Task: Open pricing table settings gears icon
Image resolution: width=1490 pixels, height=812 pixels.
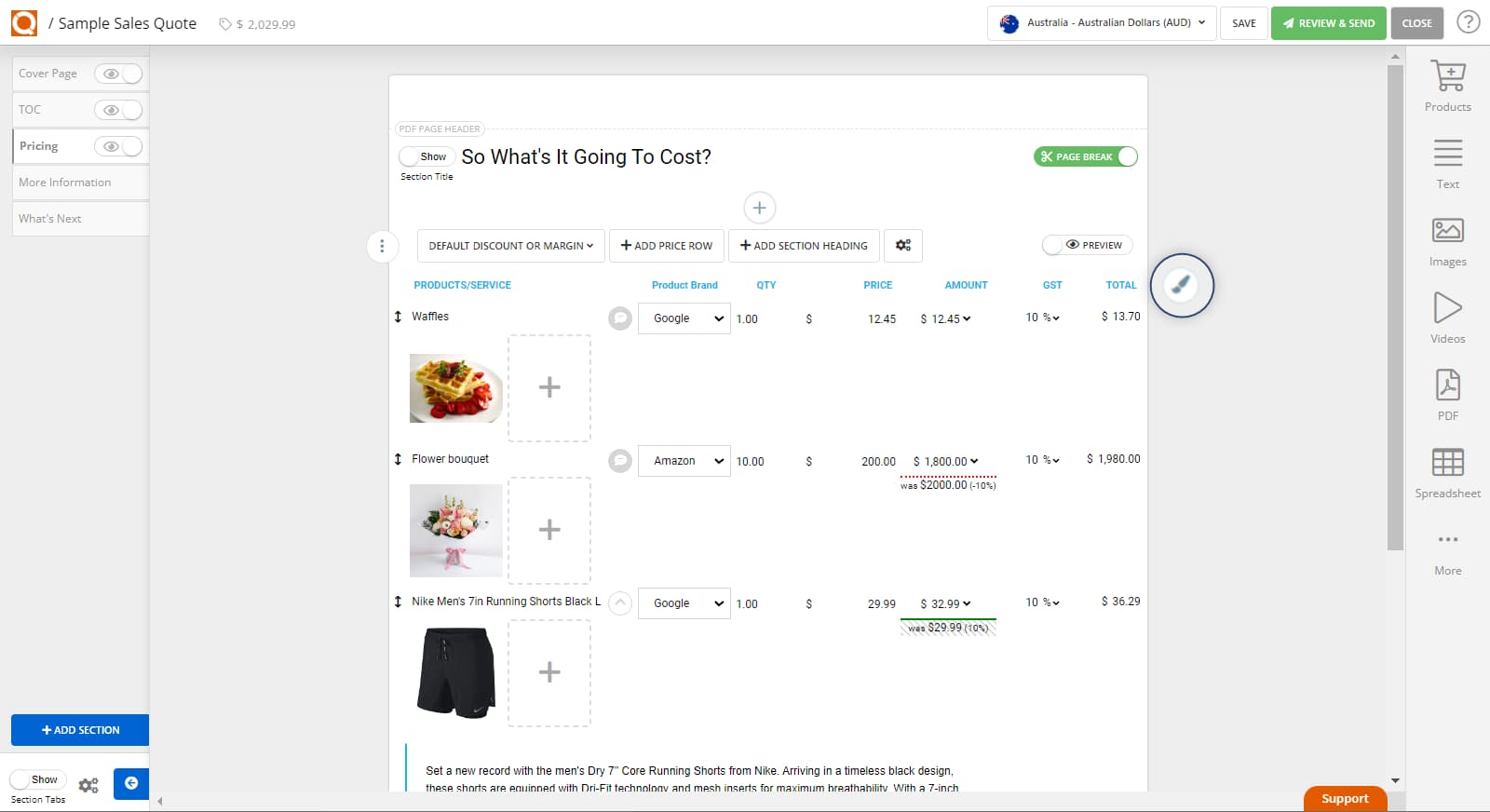Action: (x=903, y=245)
